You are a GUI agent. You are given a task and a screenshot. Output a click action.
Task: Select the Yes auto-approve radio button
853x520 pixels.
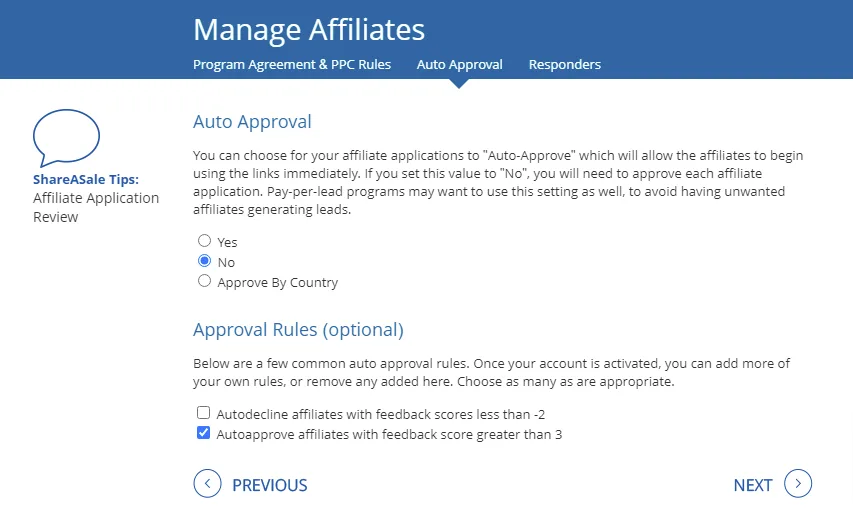pos(205,240)
